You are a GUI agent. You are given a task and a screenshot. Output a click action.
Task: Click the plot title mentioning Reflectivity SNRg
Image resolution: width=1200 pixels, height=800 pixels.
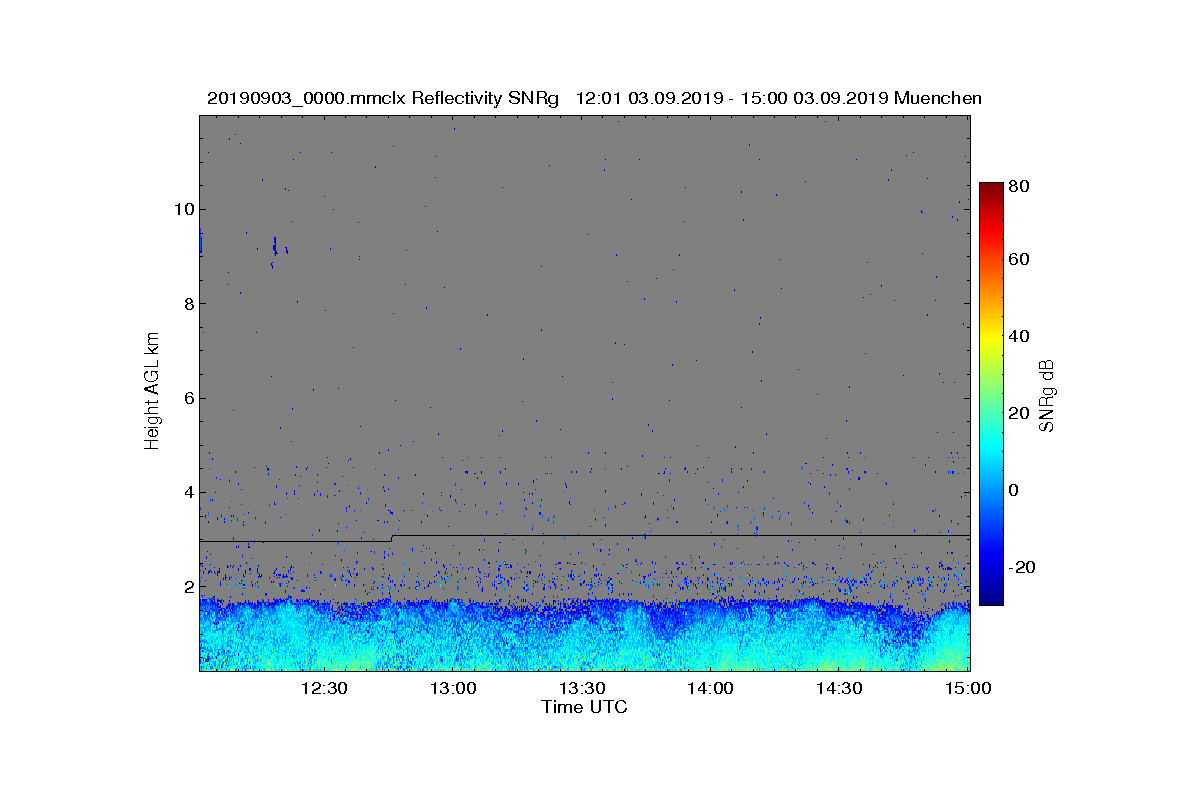(x=594, y=98)
